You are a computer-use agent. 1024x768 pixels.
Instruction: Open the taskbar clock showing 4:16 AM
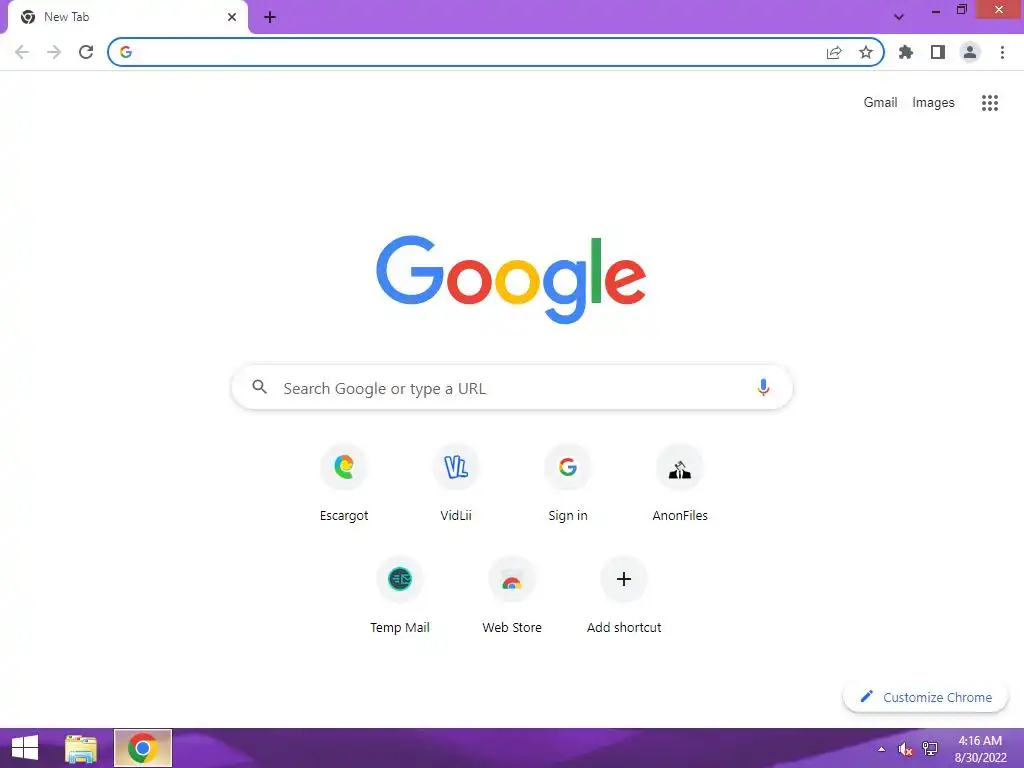point(980,749)
